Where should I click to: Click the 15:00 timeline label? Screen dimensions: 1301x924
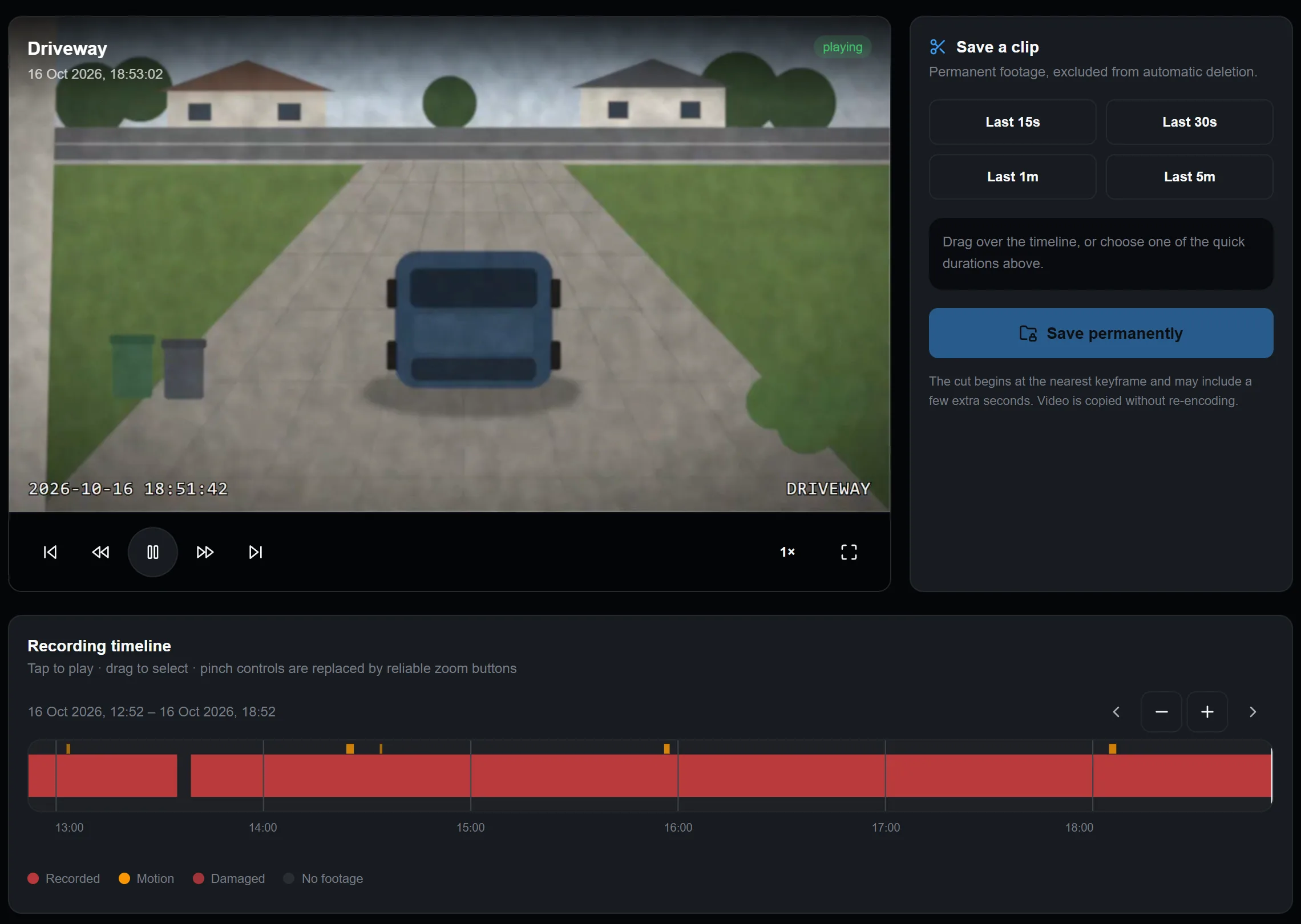point(470,828)
